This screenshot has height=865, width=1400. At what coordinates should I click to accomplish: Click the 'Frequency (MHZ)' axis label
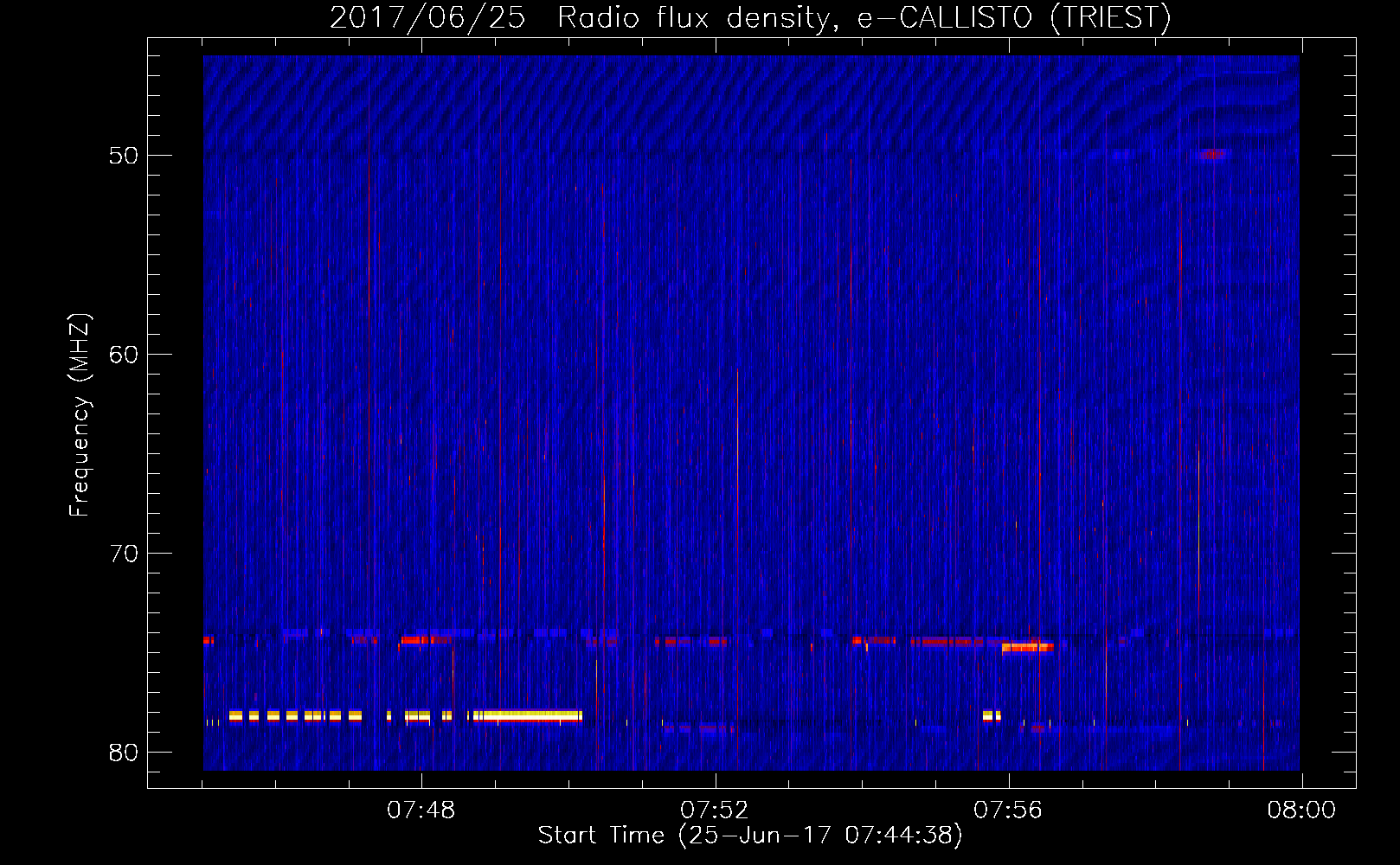pos(80,415)
